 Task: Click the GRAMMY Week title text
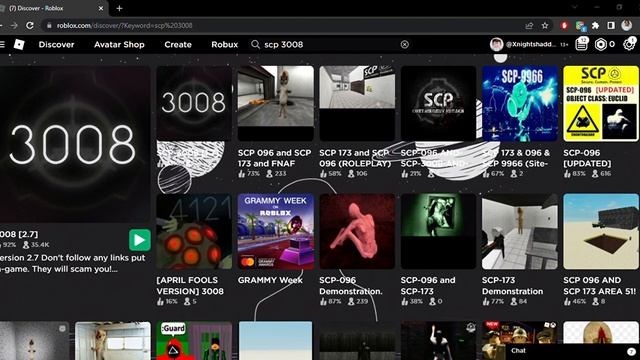(x=270, y=280)
